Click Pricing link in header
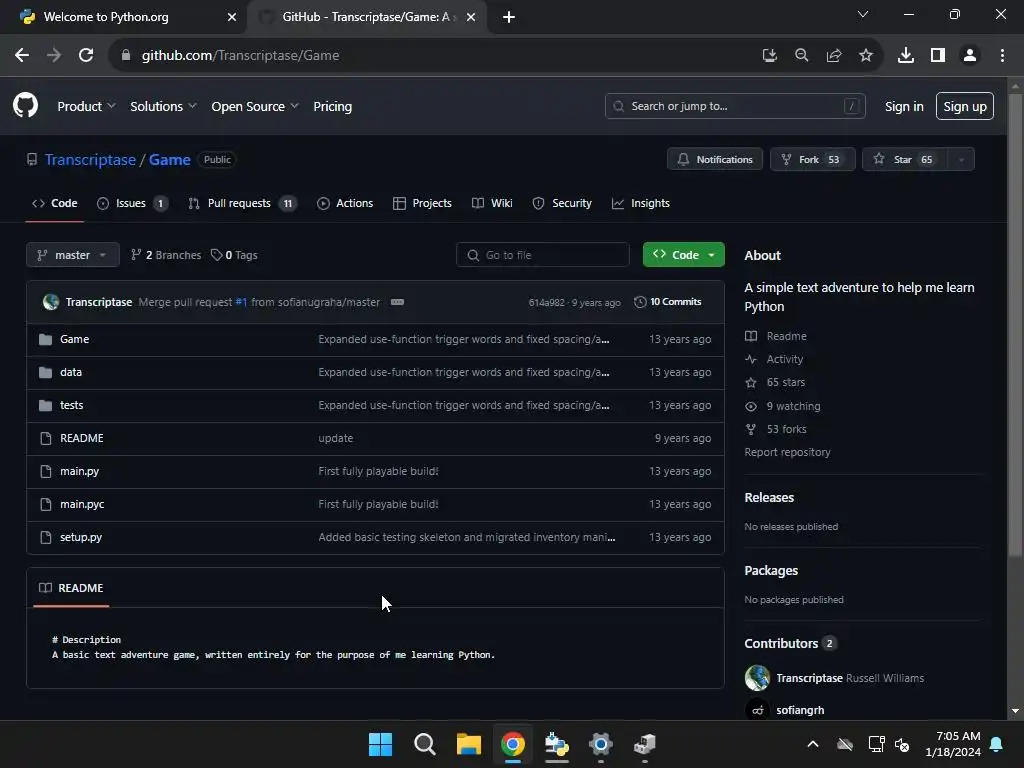Image resolution: width=1024 pixels, height=768 pixels. tap(332, 106)
